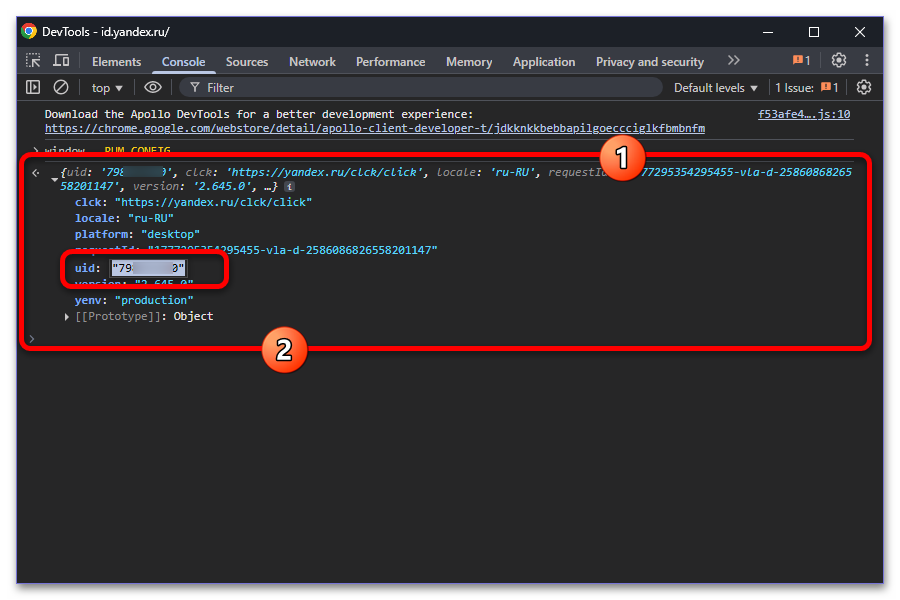Viewport: 900px width, 600px height.
Task: Open DevTools settings gear in tab bar
Action: pyautogui.click(x=839, y=60)
